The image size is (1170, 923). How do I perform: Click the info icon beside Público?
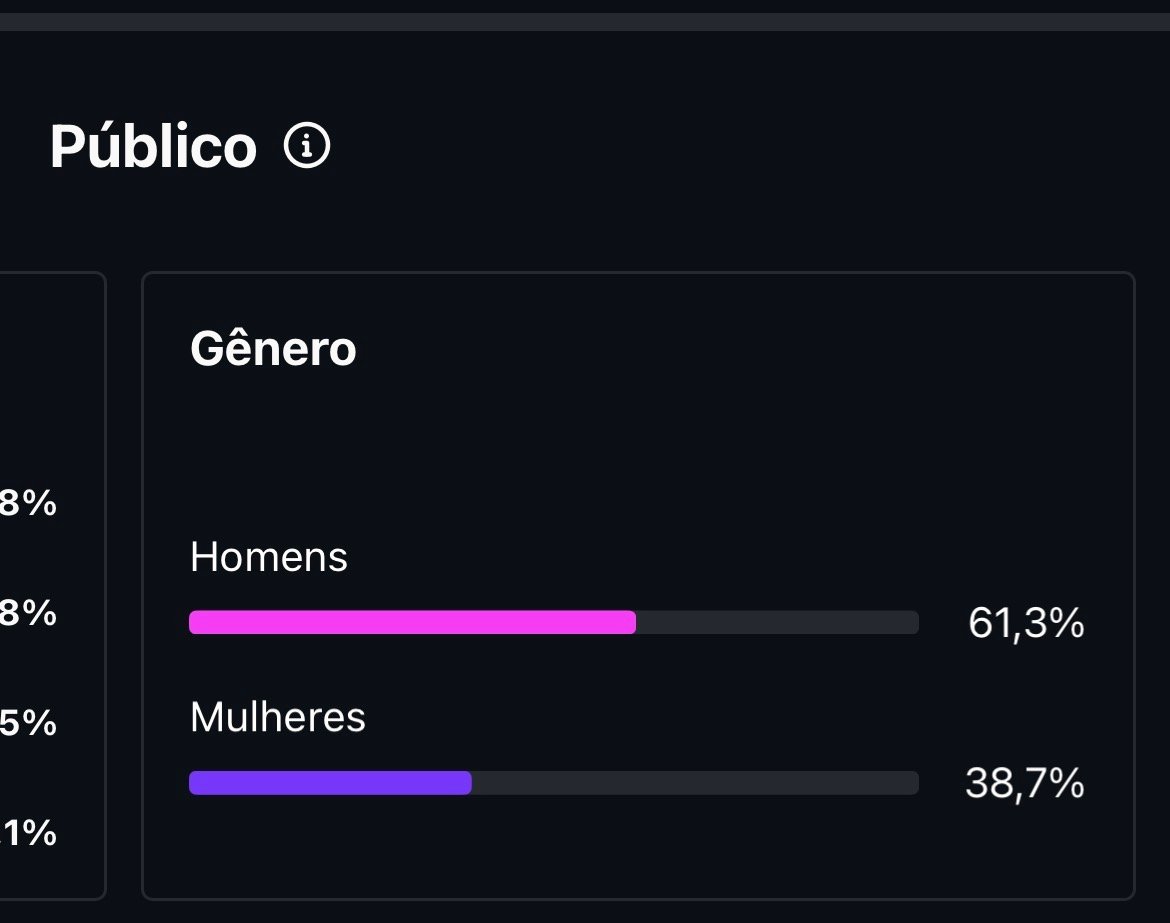307,147
